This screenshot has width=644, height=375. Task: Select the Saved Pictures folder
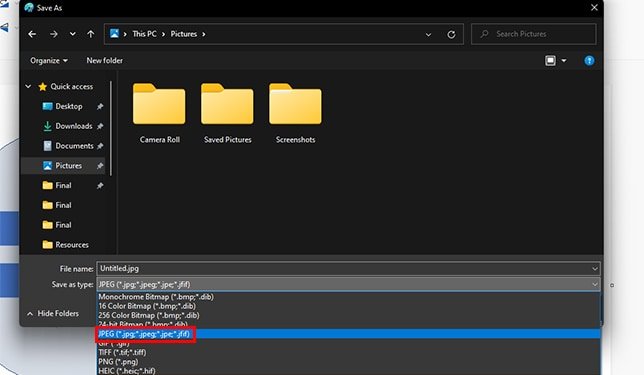pyautogui.click(x=228, y=114)
